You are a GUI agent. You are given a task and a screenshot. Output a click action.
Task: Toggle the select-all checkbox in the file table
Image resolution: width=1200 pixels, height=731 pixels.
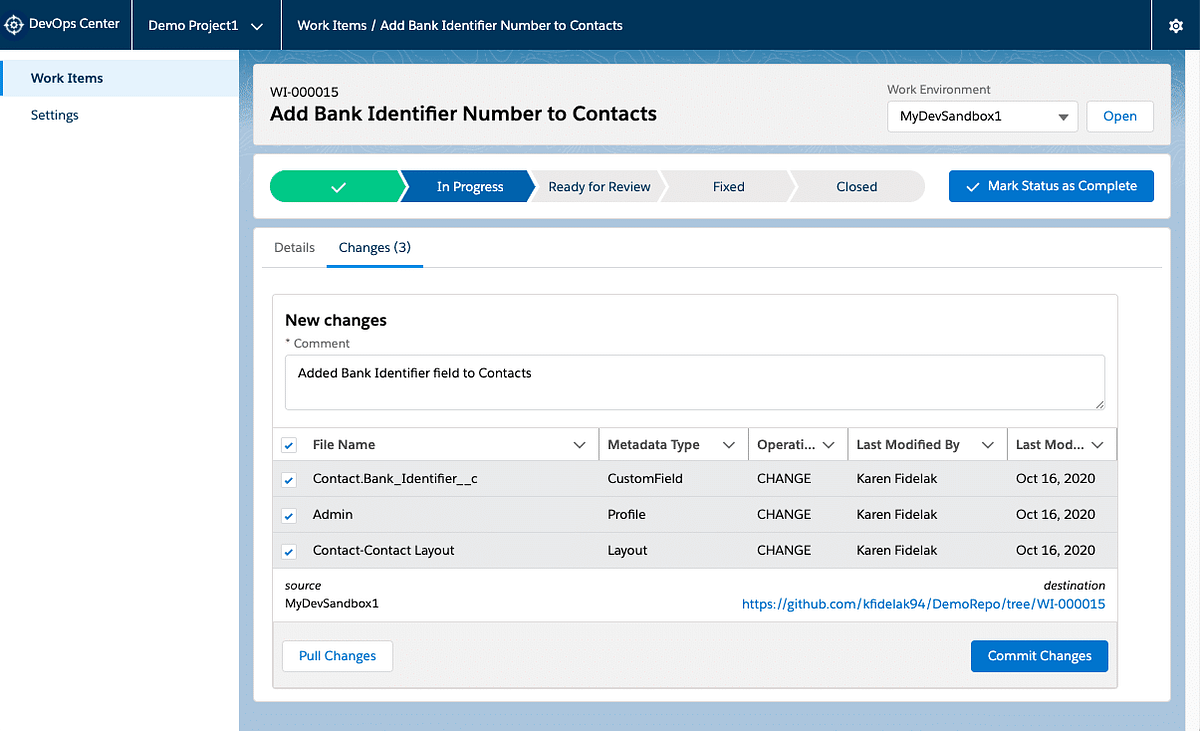coord(288,443)
